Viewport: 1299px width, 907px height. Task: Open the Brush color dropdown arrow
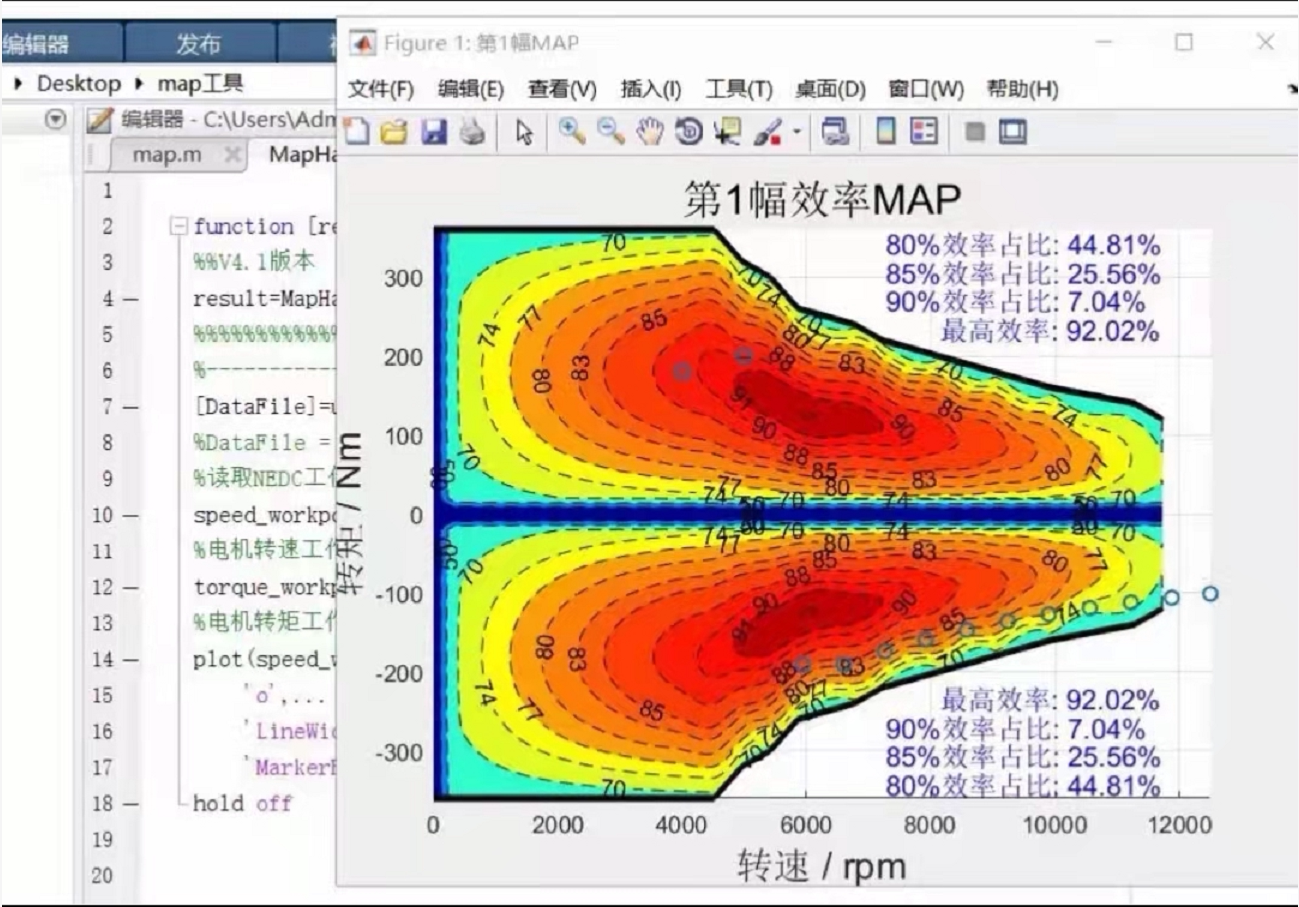point(797,132)
